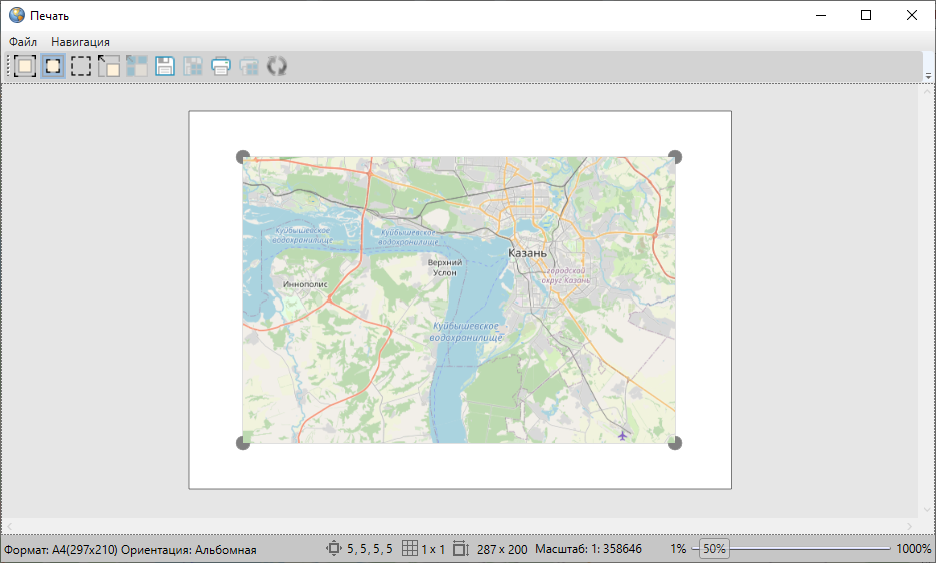Click the Масштаб 1: 358646 scale label
This screenshot has width=936, height=563.
588,549
